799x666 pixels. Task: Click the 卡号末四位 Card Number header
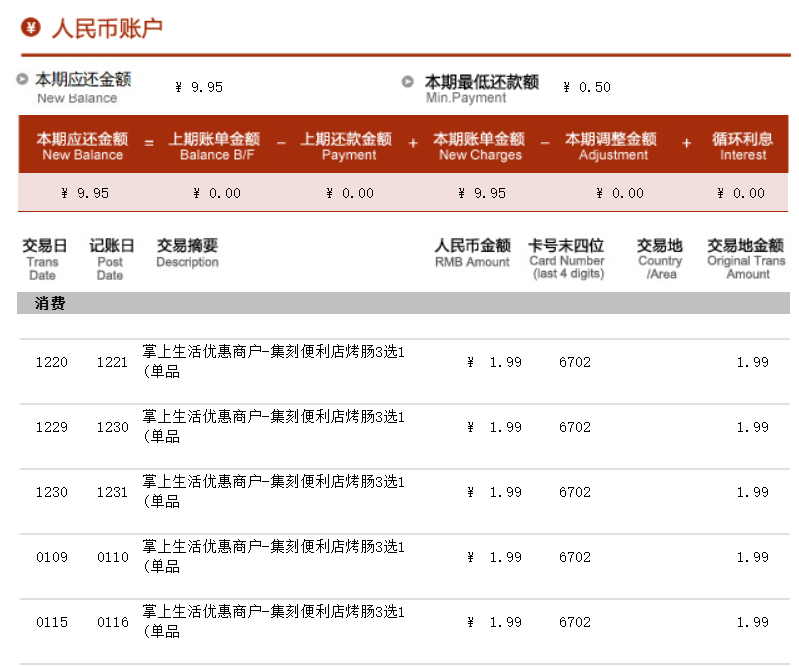(x=567, y=259)
